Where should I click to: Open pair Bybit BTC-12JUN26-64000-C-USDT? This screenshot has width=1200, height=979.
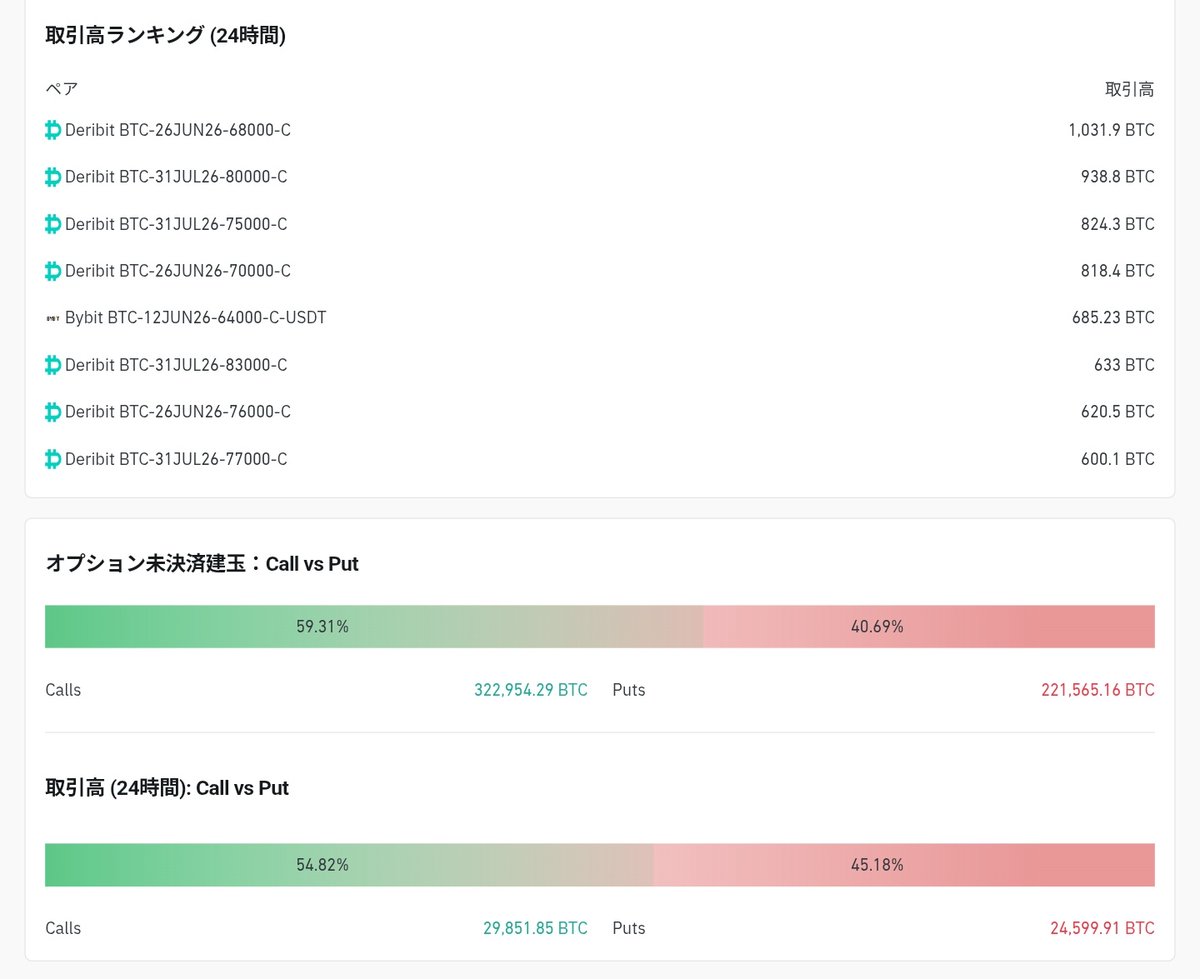click(x=196, y=318)
